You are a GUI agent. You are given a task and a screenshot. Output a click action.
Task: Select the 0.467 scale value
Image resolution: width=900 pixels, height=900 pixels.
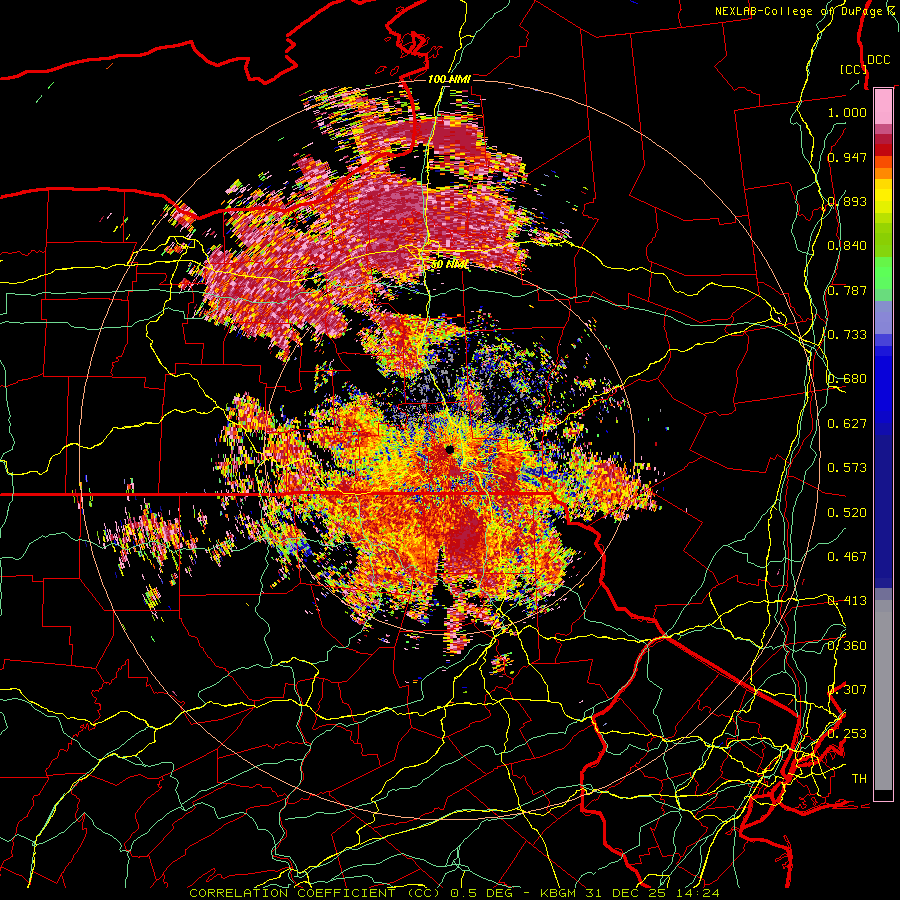click(x=847, y=556)
